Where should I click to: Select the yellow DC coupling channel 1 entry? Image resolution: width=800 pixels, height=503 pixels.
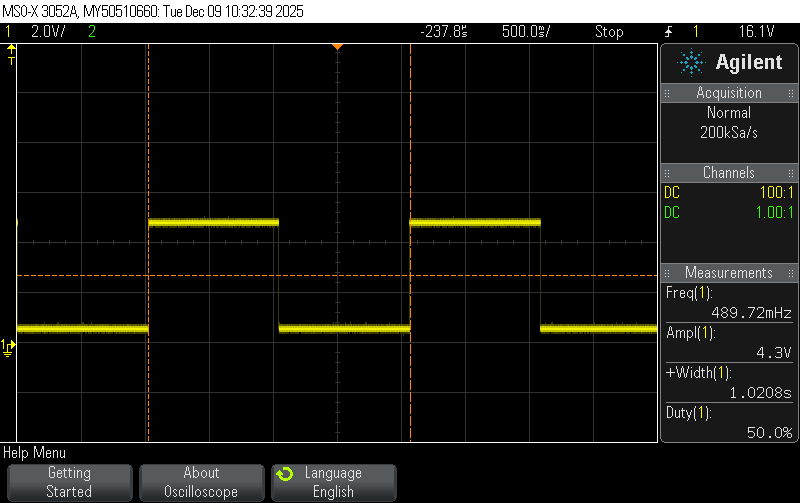(x=672, y=192)
